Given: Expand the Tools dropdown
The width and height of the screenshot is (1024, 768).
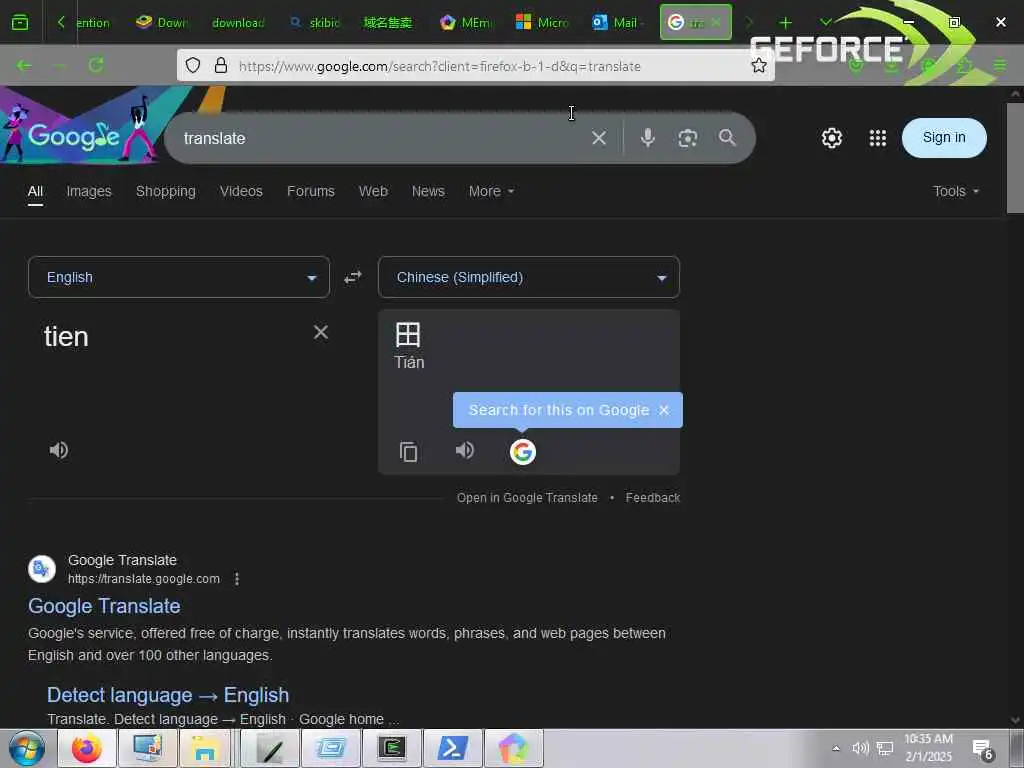Looking at the screenshot, I should [955, 191].
